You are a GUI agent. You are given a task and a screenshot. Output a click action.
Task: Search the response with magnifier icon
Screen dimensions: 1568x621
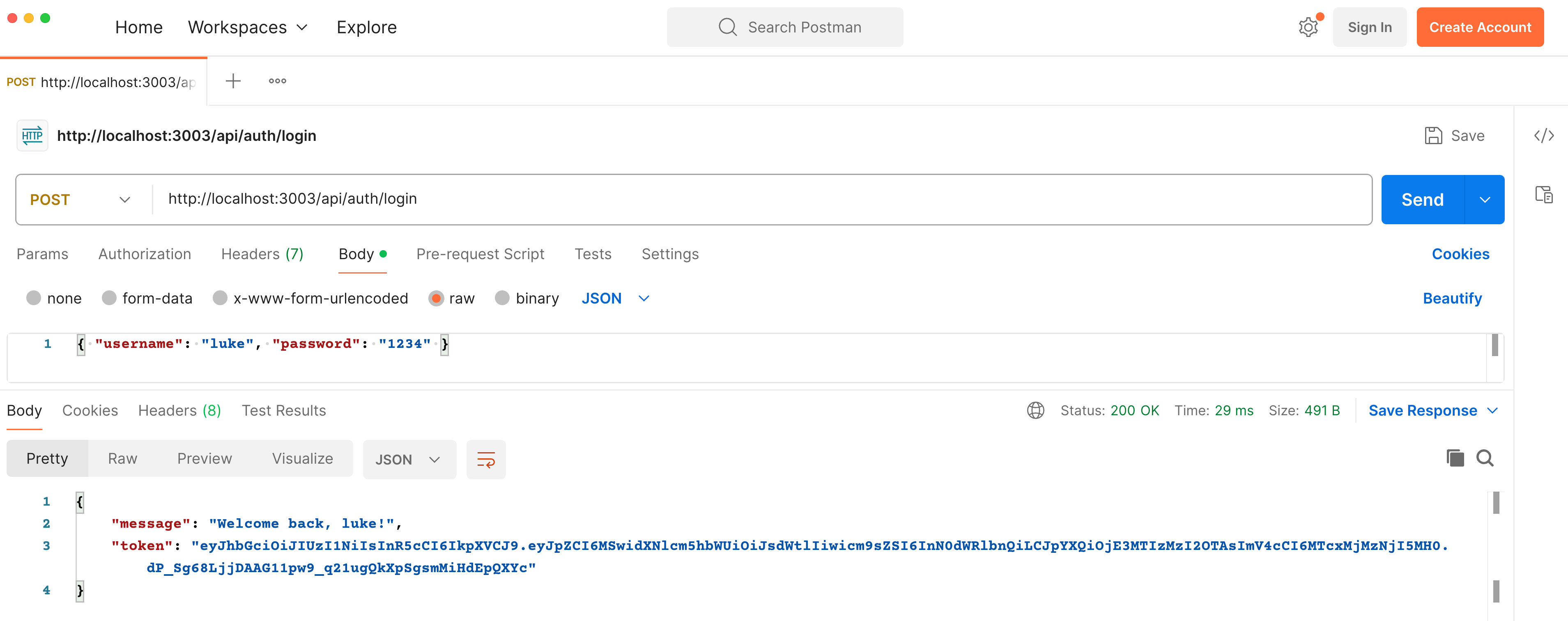(x=1485, y=458)
